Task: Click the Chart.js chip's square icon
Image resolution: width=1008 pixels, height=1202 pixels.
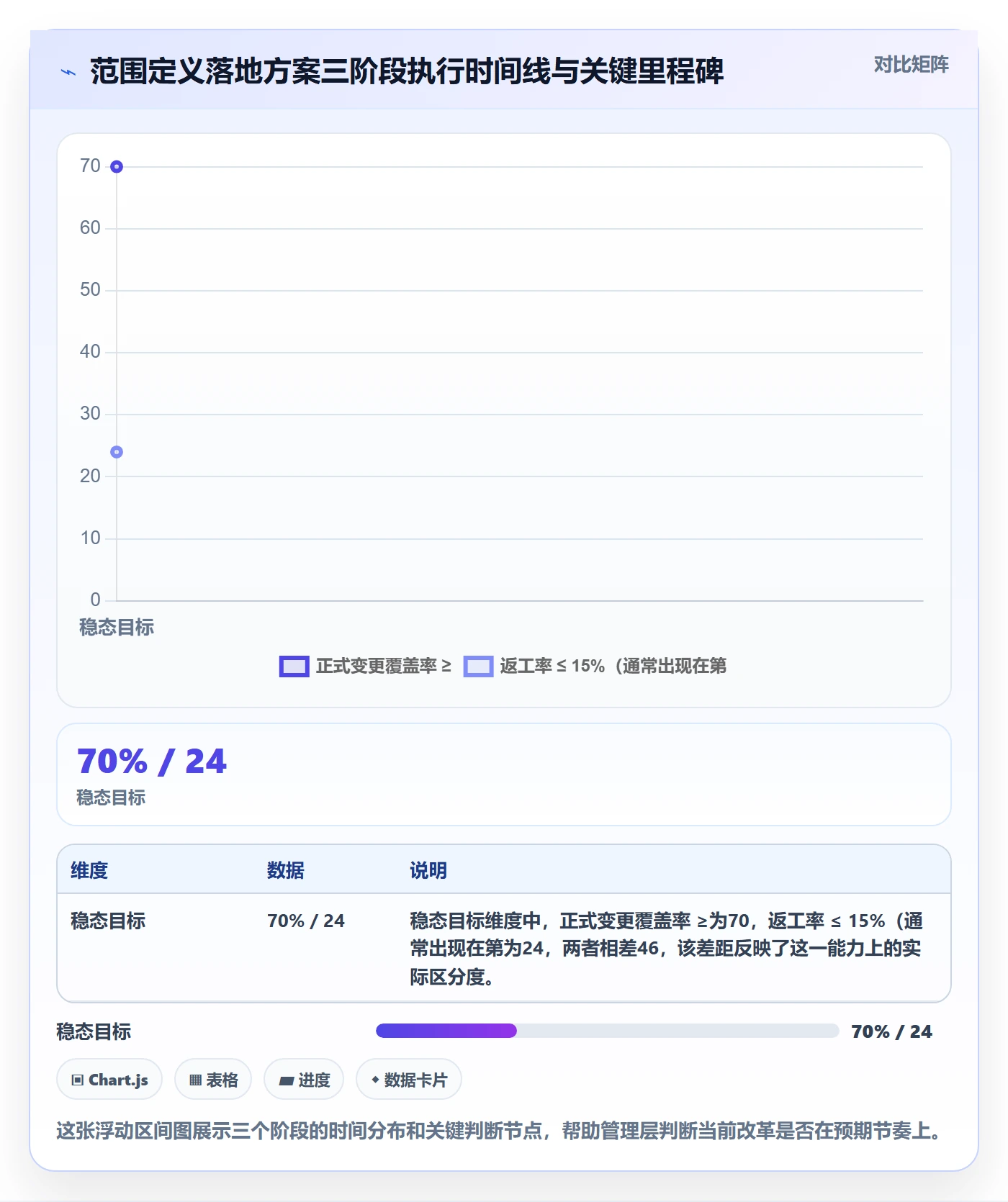Action: pyautogui.click(x=78, y=1080)
